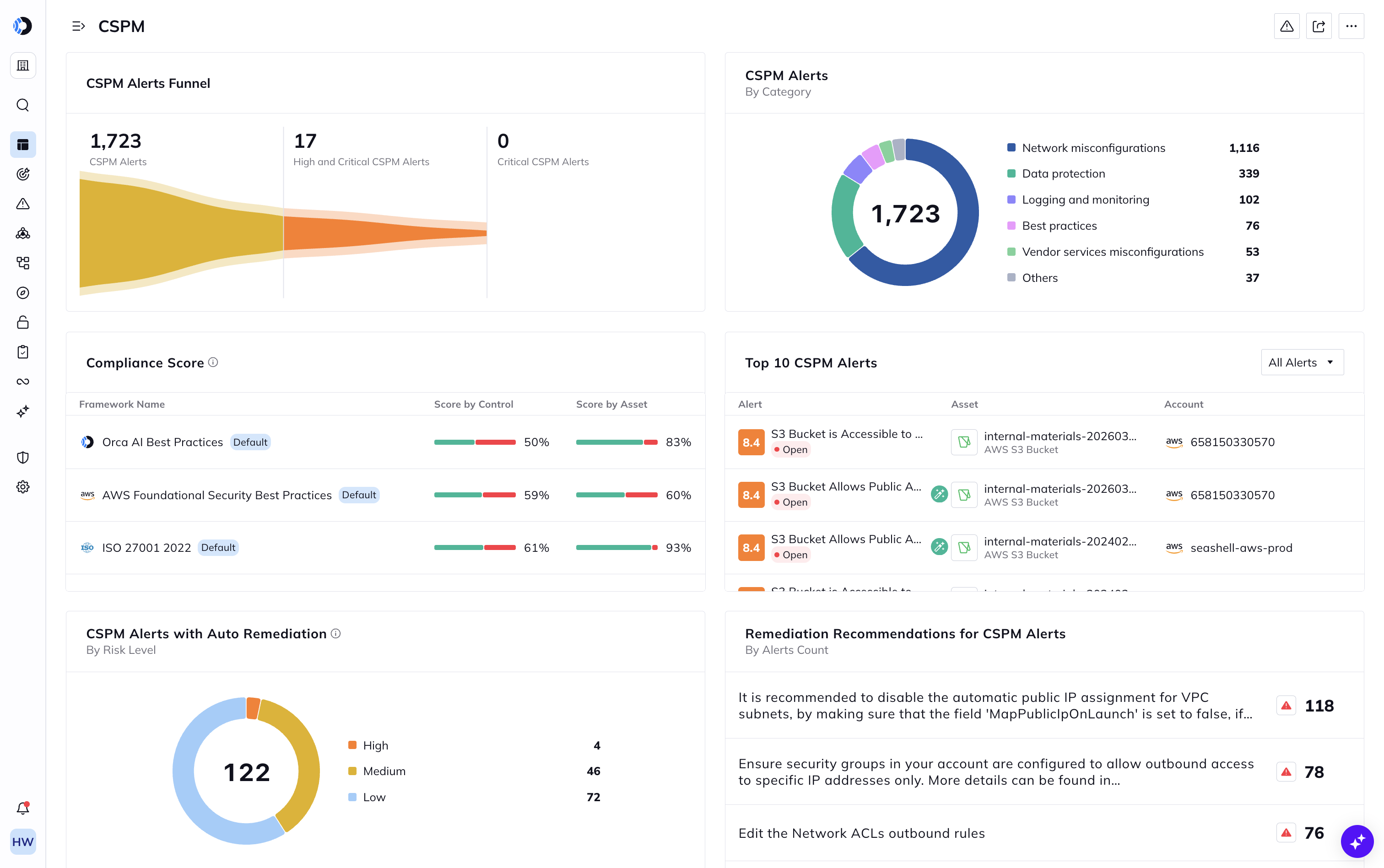
Task: Click the Network misconfigurations legend swatch
Action: tap(1011, 147)
